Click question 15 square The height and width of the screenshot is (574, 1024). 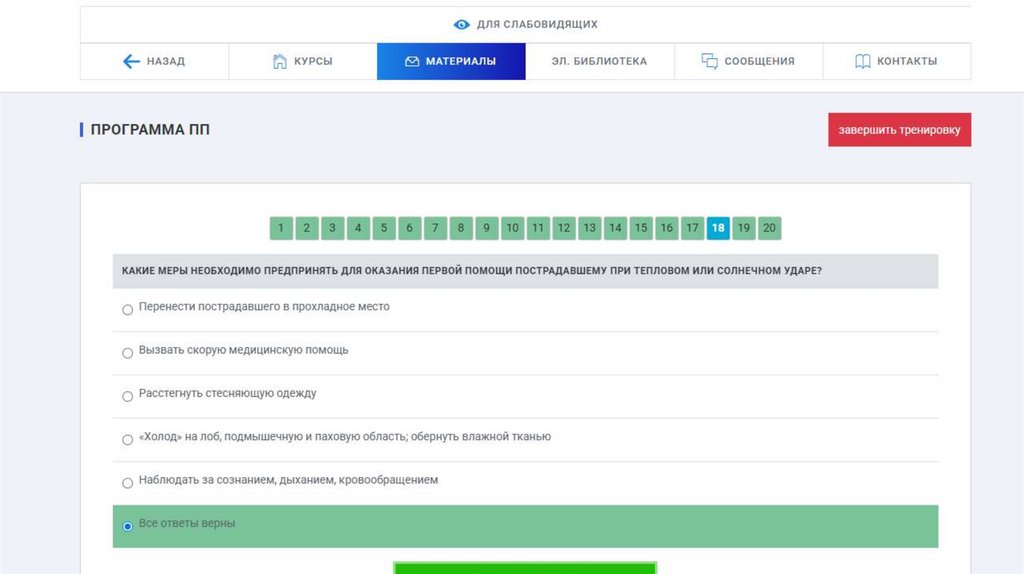tap(641, 228)
